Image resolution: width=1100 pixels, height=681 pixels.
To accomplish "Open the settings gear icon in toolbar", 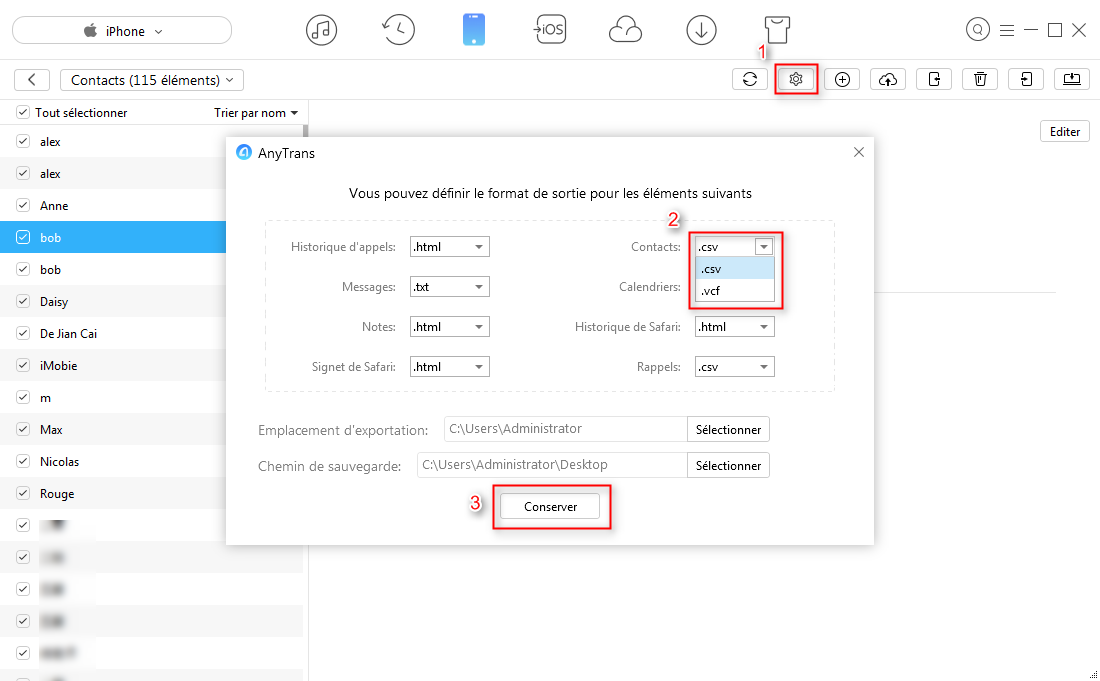I will click(x=796, y=79).
